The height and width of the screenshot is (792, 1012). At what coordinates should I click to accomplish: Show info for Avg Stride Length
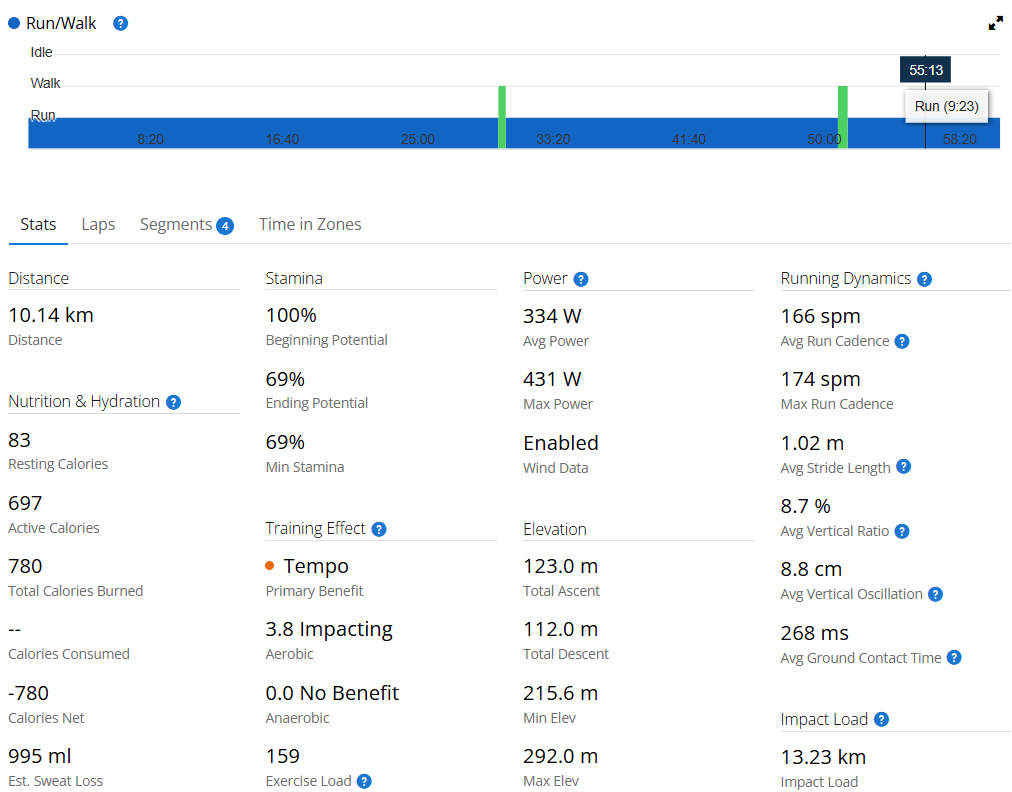click(904, 467)
